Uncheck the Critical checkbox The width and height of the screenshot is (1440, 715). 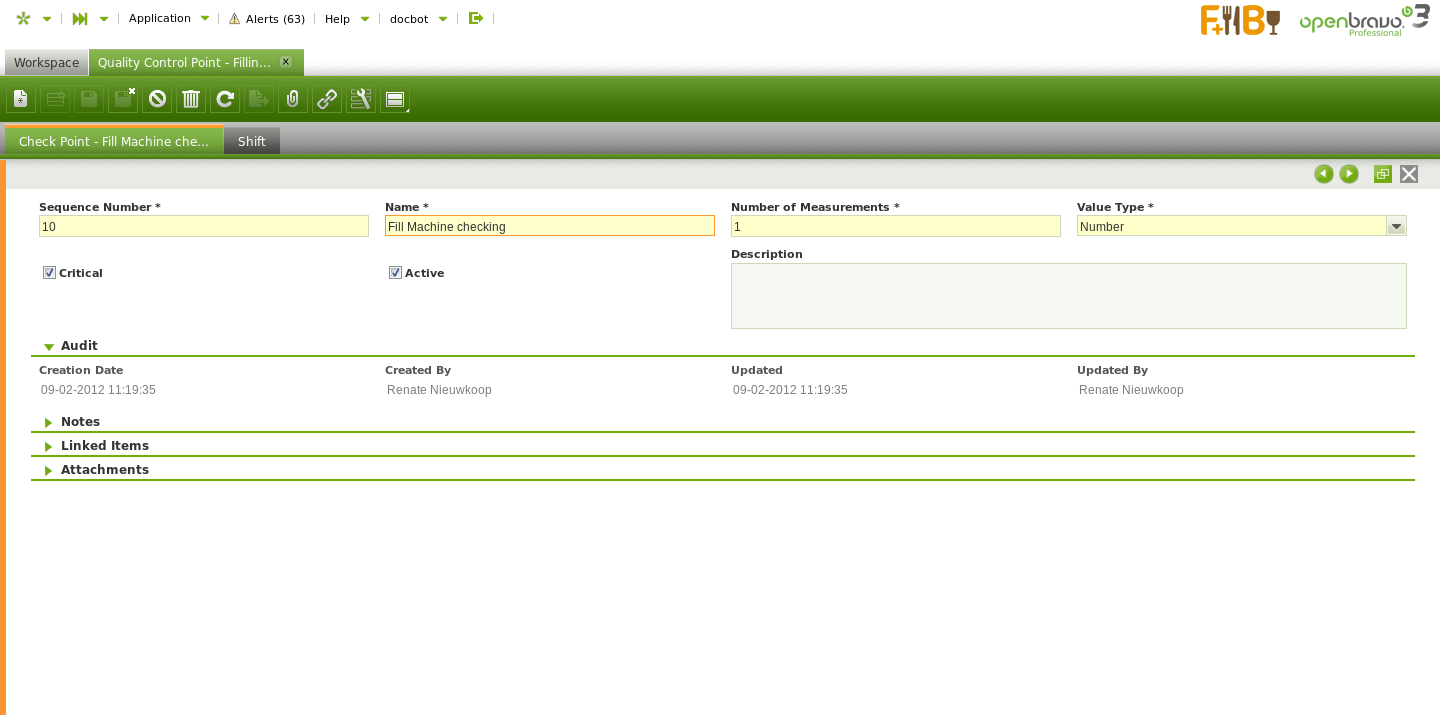click(49, 273)
